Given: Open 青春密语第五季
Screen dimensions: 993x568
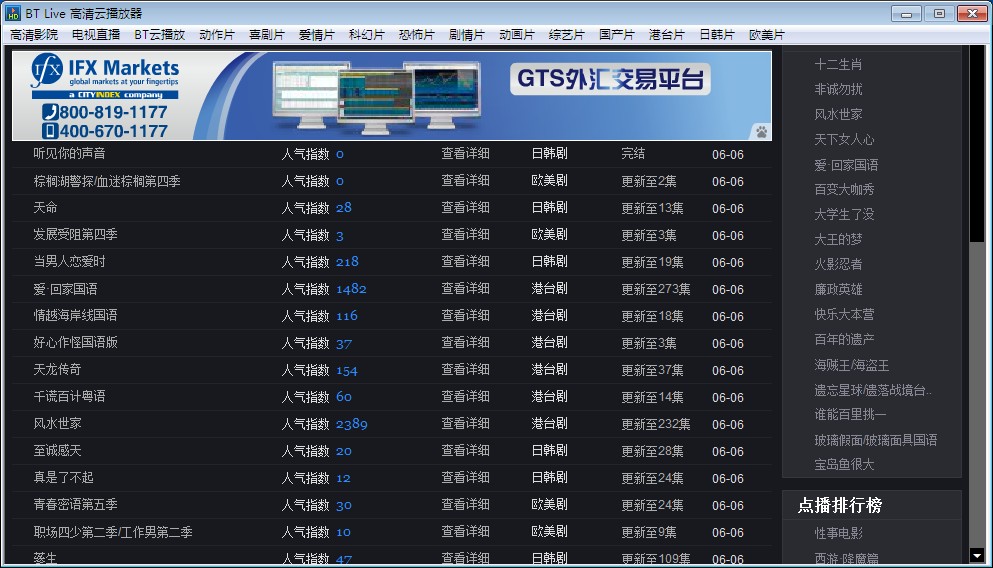Looking at the screenshot, I should [x=75, y=505].
